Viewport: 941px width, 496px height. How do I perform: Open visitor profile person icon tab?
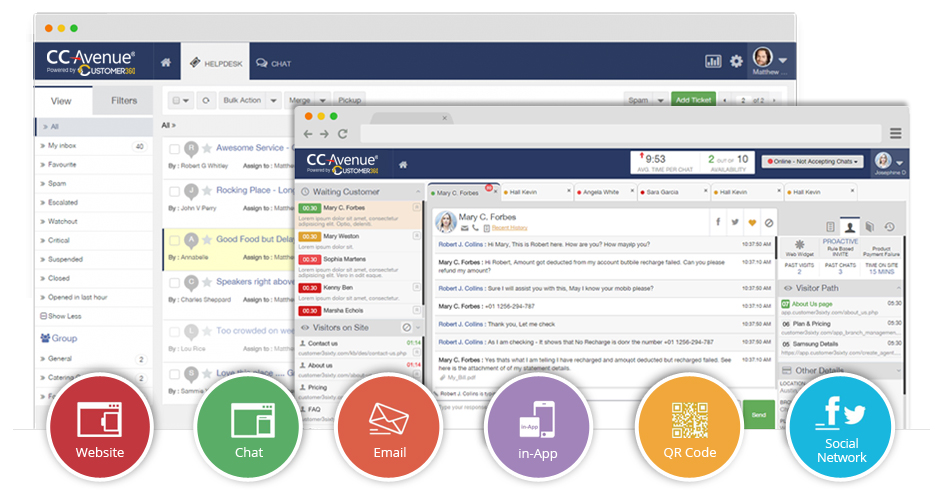click(x=850, y=226)
